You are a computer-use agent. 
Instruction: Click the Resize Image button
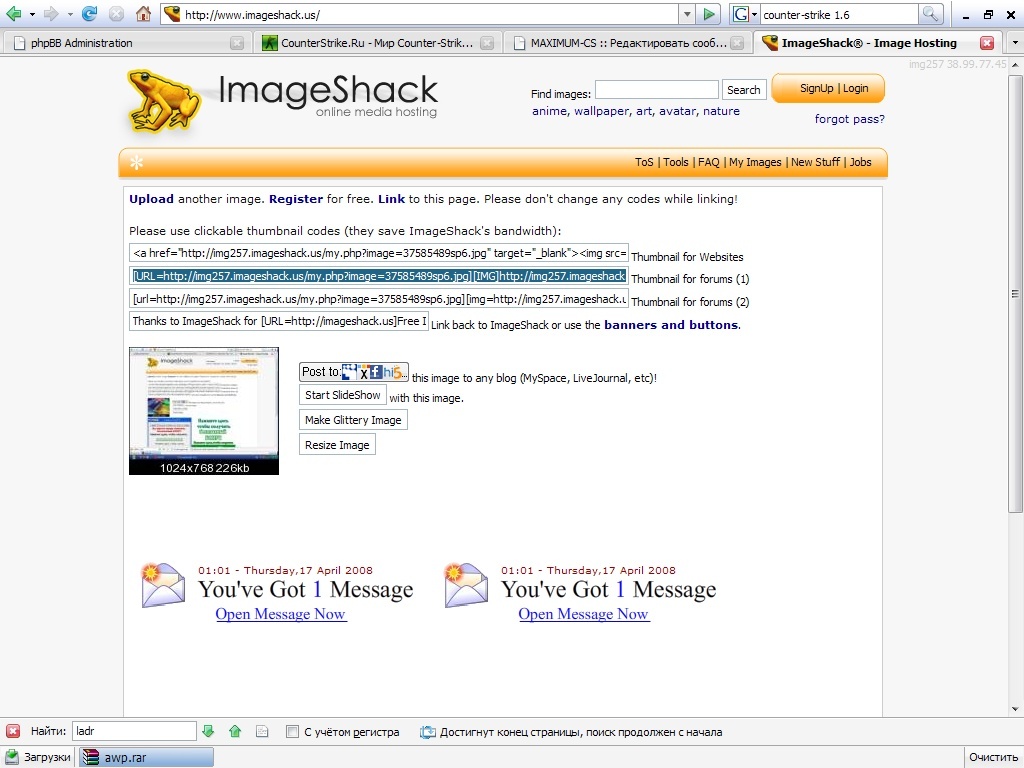tap(337, 445)
